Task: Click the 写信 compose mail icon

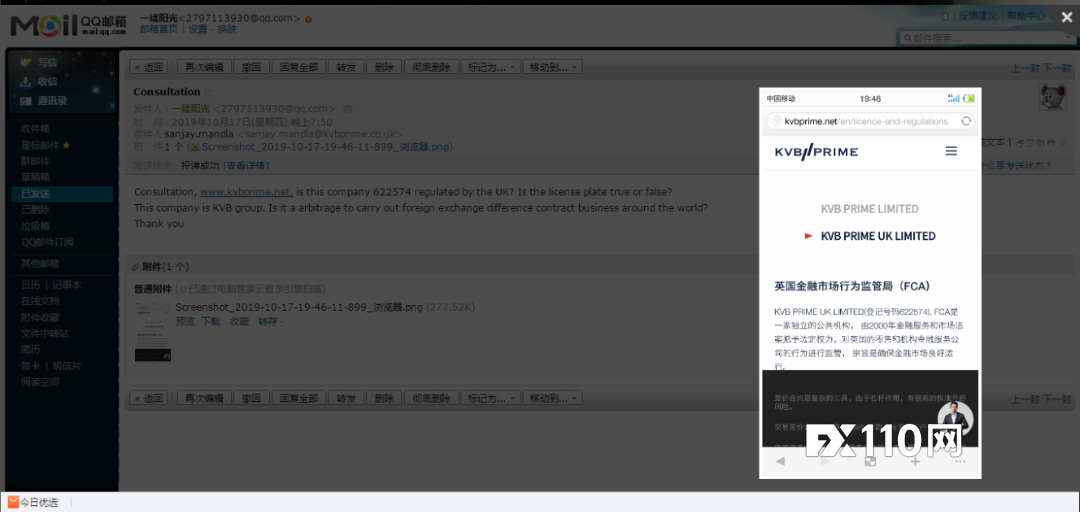Action: 27,62
